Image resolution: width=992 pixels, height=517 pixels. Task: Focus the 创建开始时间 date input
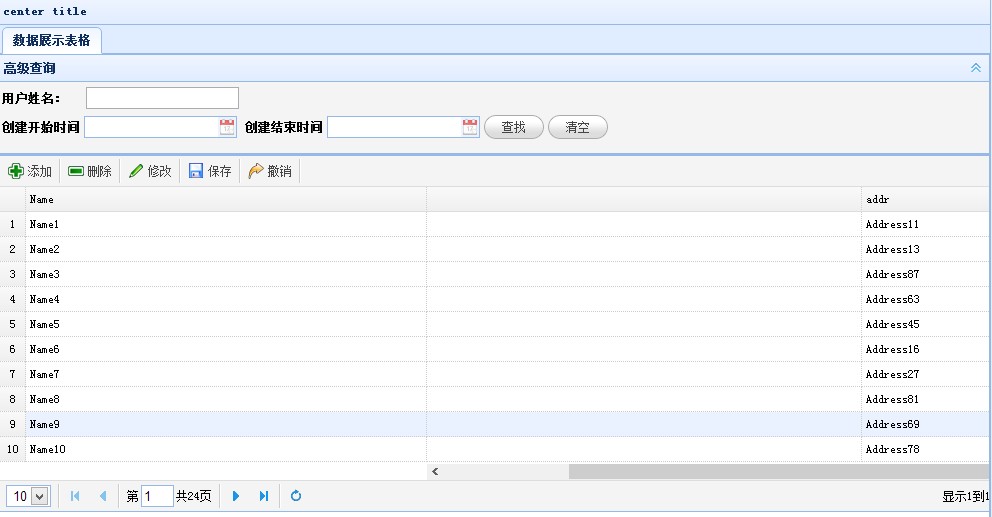(152, 127)
